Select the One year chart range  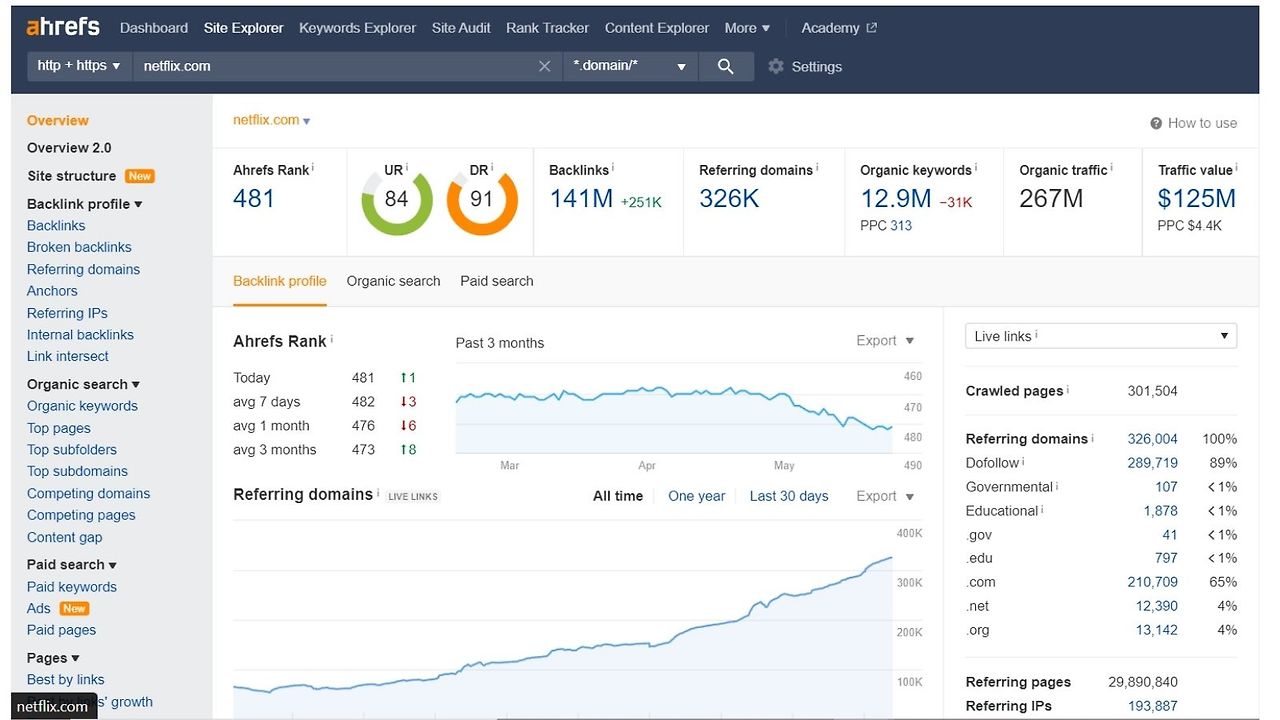click(x=697, y=496)
